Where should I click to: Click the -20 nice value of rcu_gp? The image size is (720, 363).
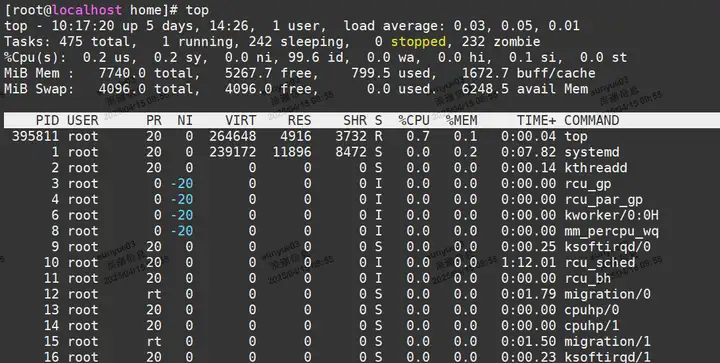[182, 184]
